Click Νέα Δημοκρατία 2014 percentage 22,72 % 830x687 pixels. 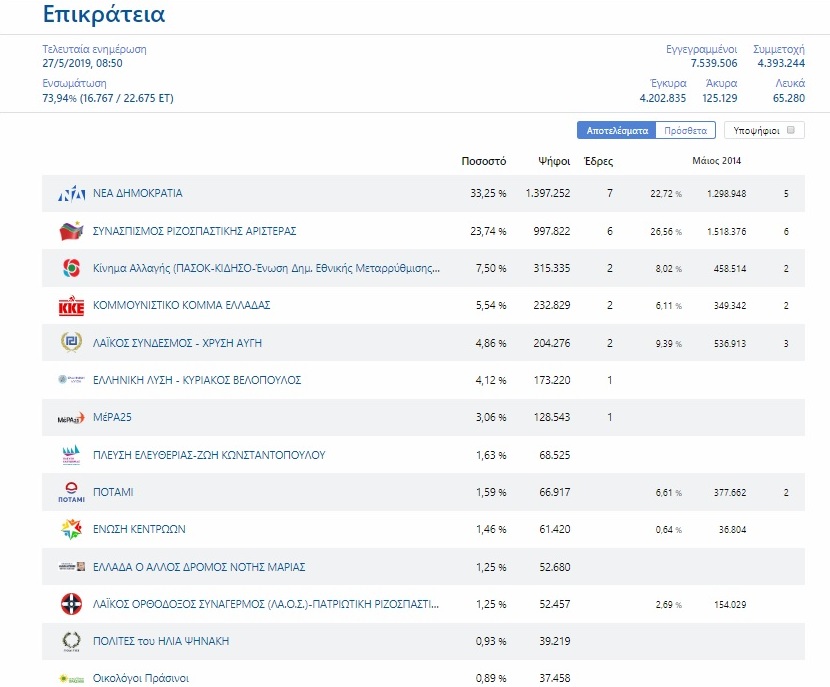click(x=666, y=194)
